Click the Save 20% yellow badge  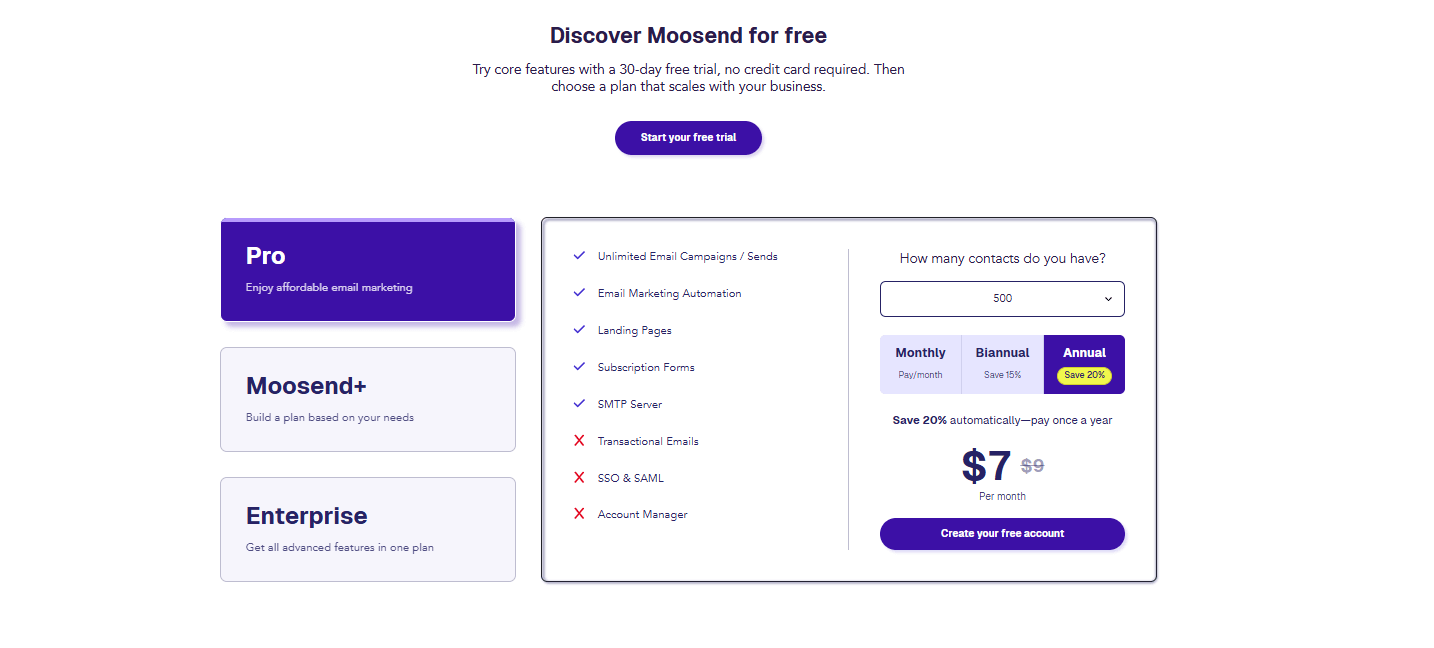click(x=1083, y=375)
